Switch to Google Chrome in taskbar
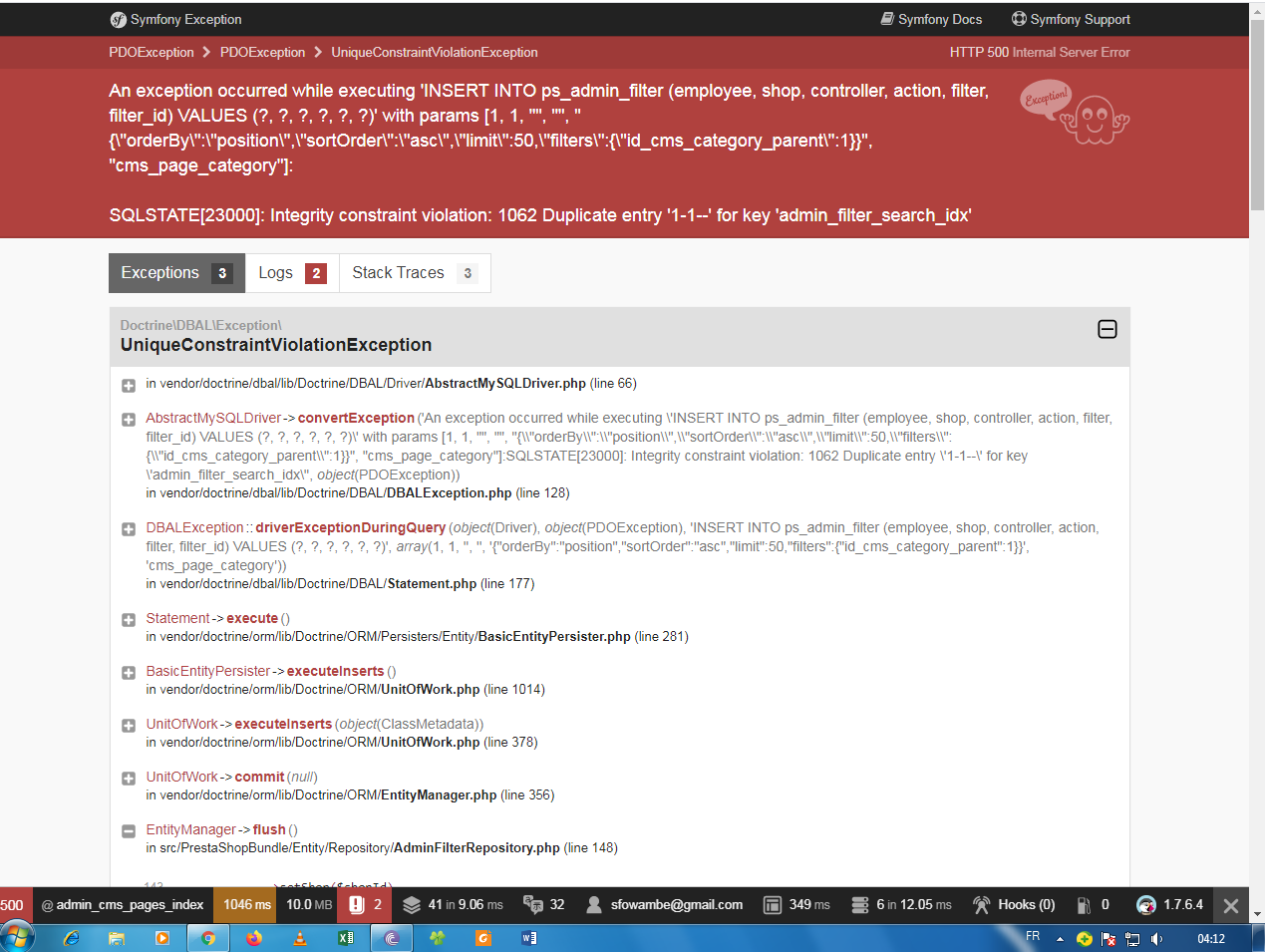 coord(208,938)
